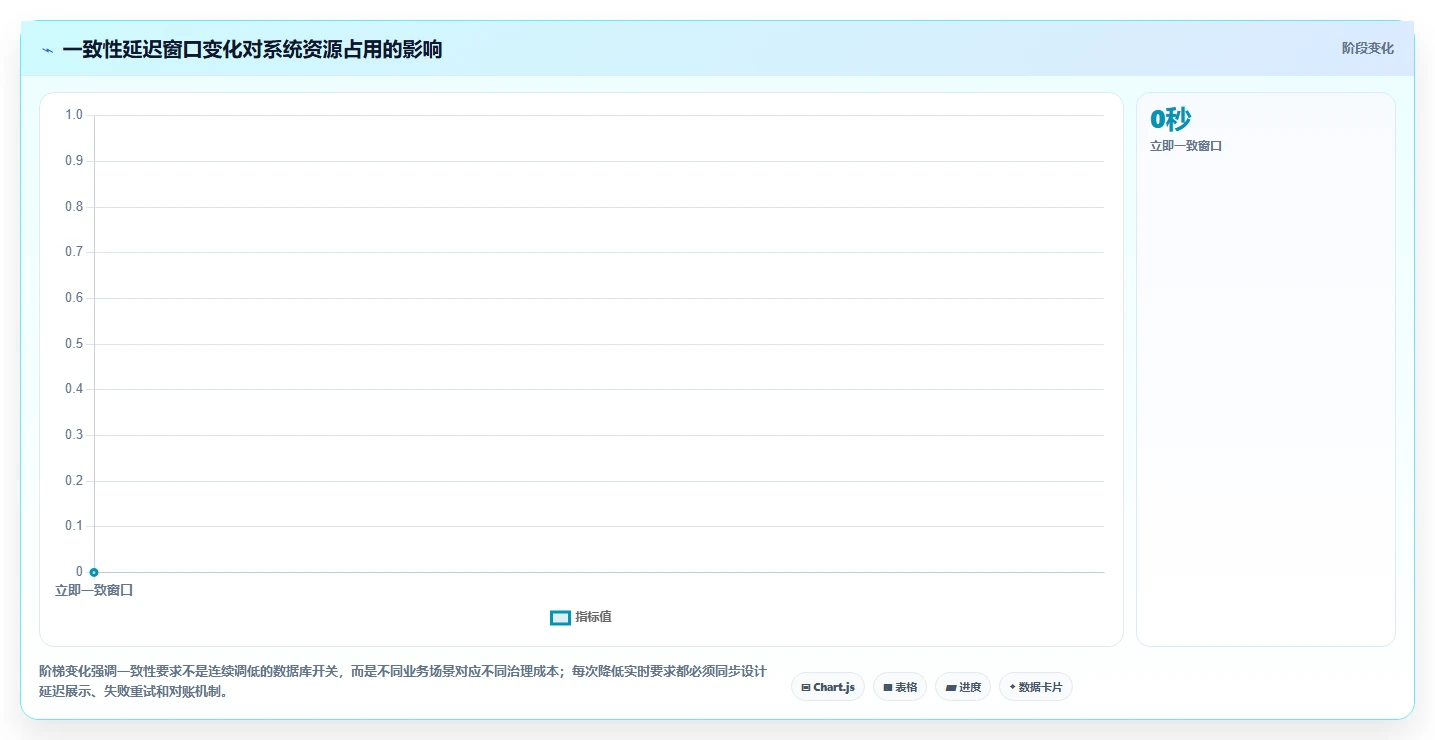Click the 阶段变化 label in header
Screen dimensions: 1435x740
pos(1368,48)
